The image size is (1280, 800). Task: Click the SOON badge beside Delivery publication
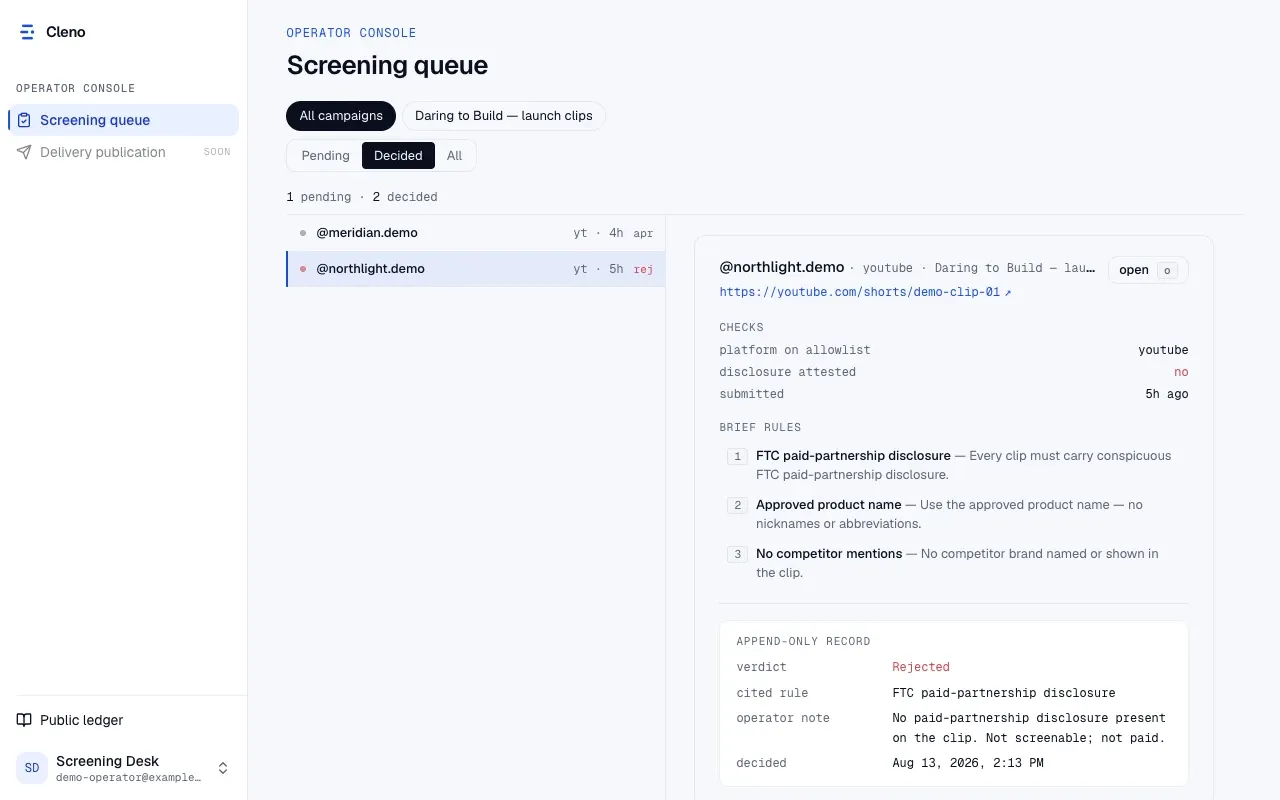[217, 152]
